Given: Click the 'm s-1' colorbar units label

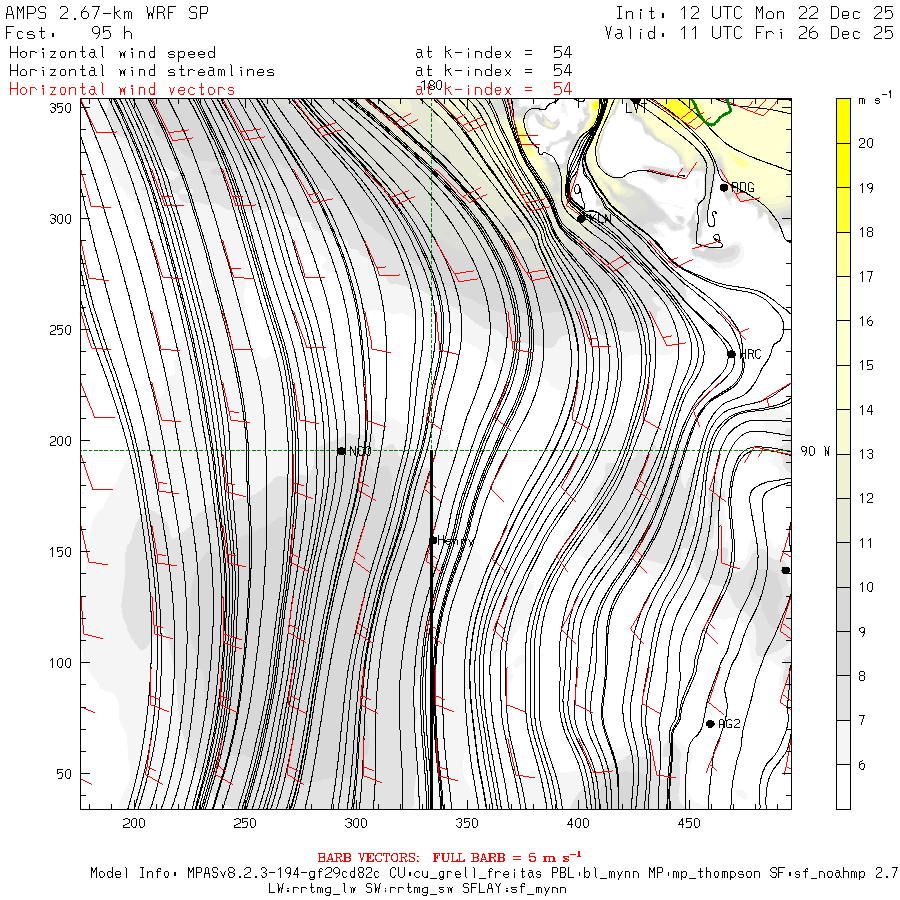Looking at the screenshot, I should (x=875, y=99).
